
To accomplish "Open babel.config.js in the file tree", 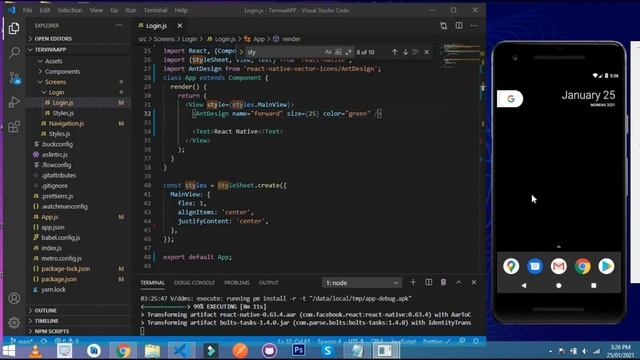I will click(x=78, y=238).
